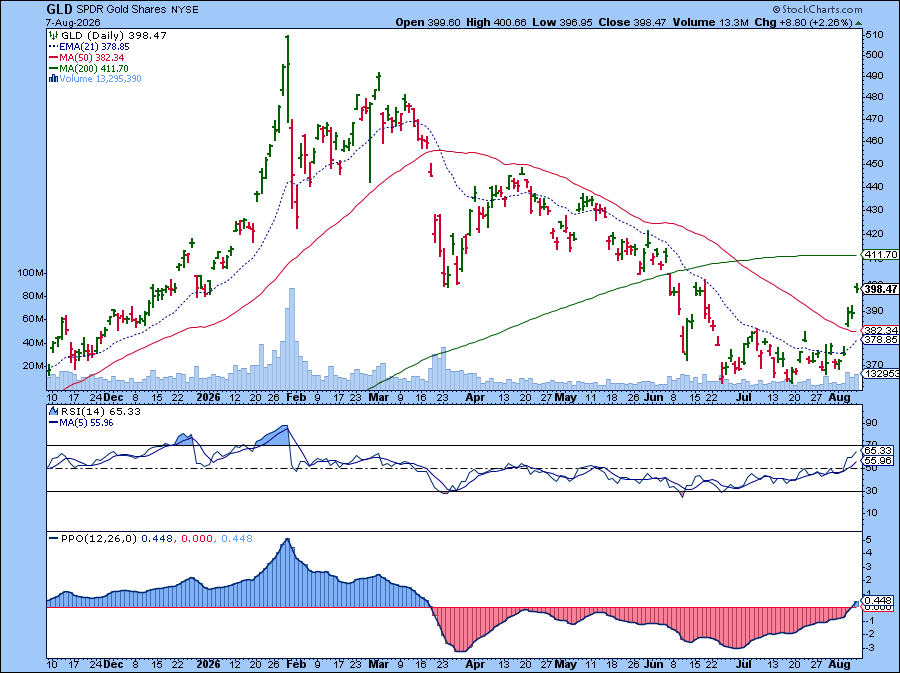Click the 65.33 RSI value tag on right

tap(878, 450)
